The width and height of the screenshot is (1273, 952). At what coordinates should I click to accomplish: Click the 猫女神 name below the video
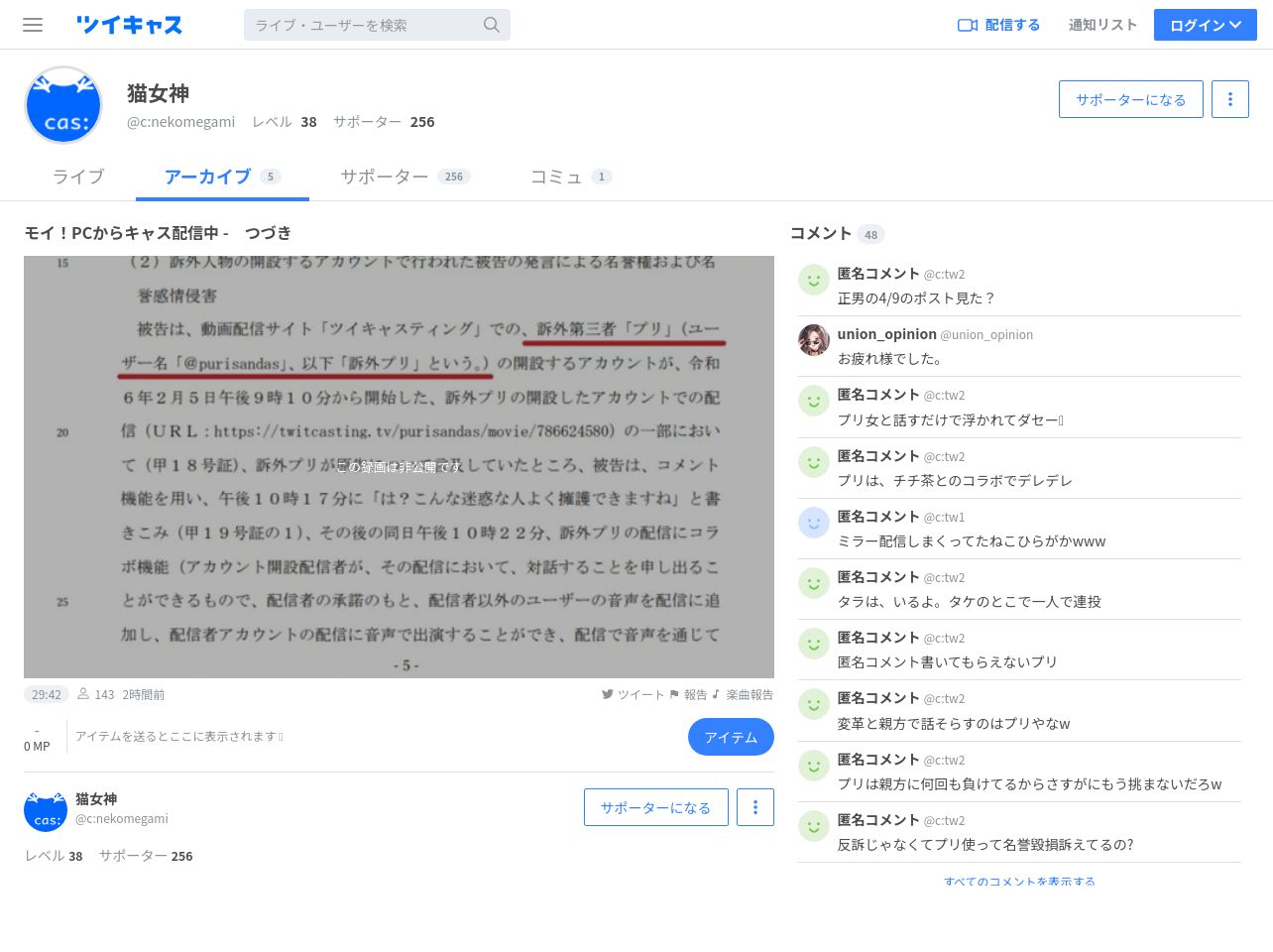96,799
